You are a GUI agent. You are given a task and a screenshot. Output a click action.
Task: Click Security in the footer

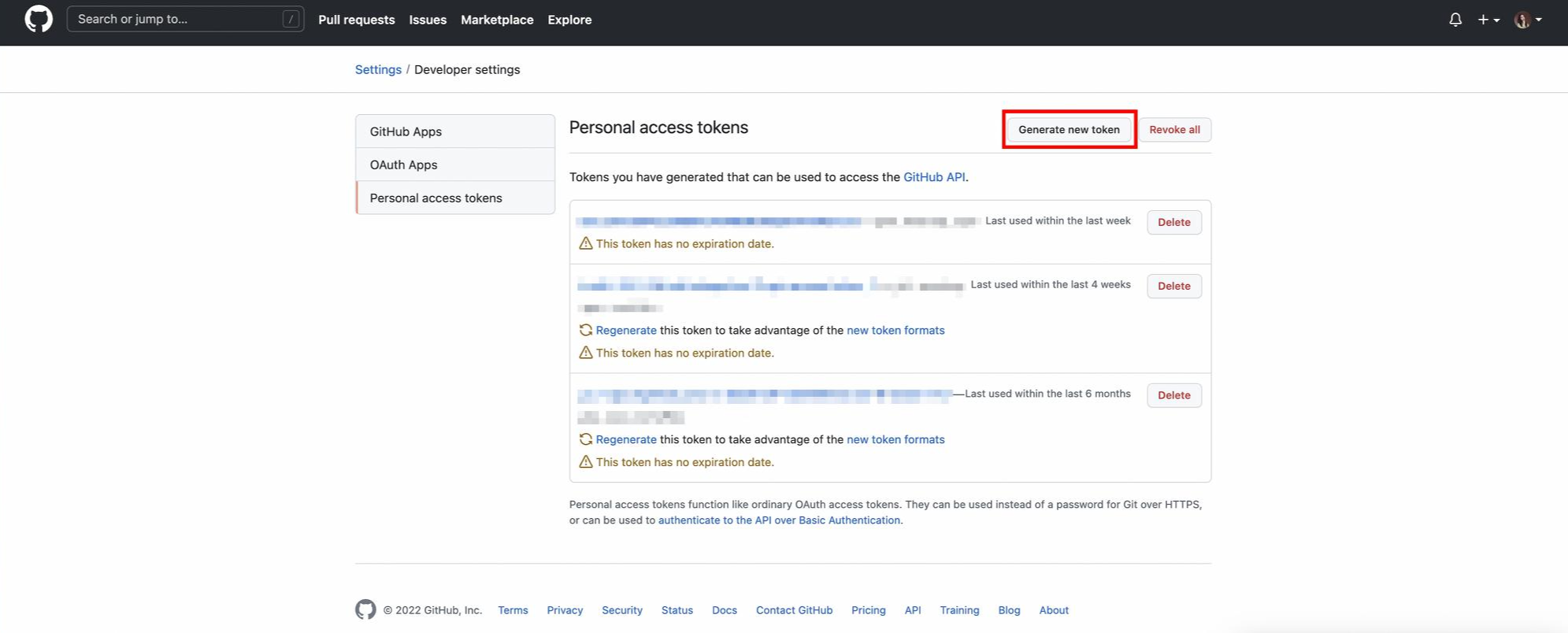[x=622, y=610]
